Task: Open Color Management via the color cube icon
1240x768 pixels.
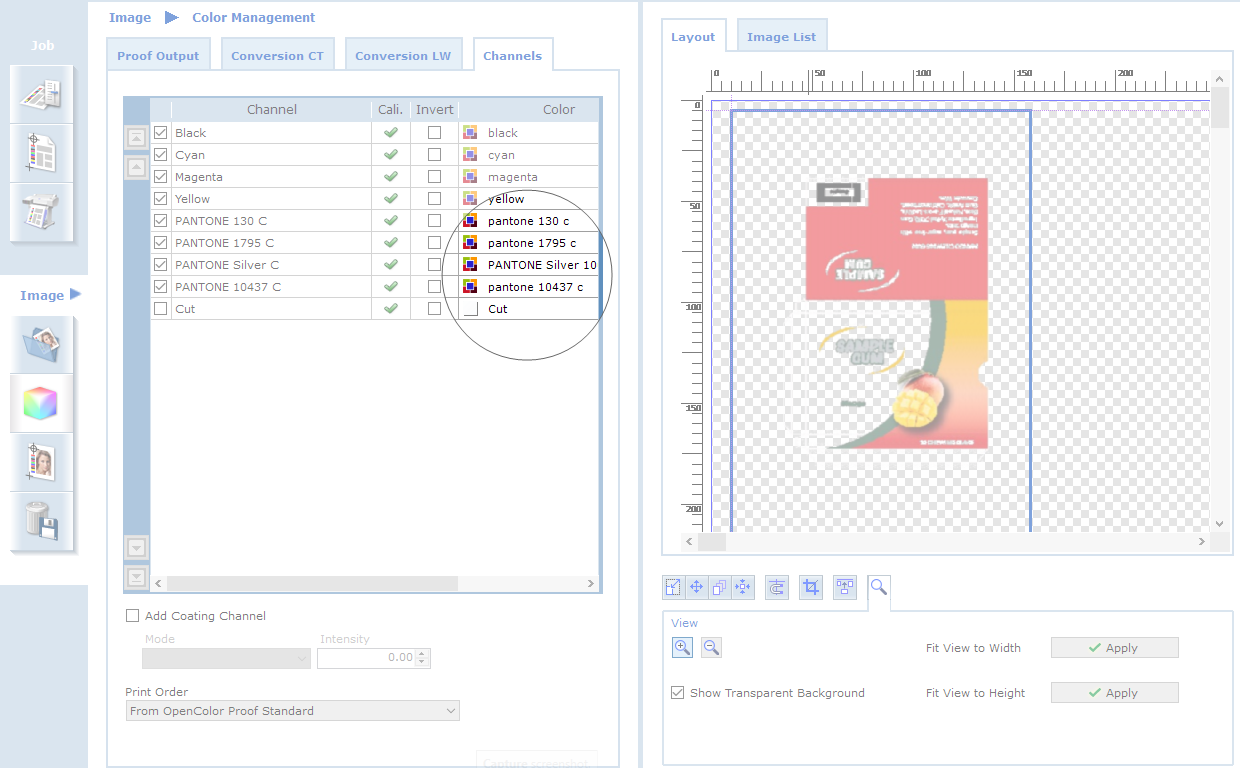Action: coord(41,404)
